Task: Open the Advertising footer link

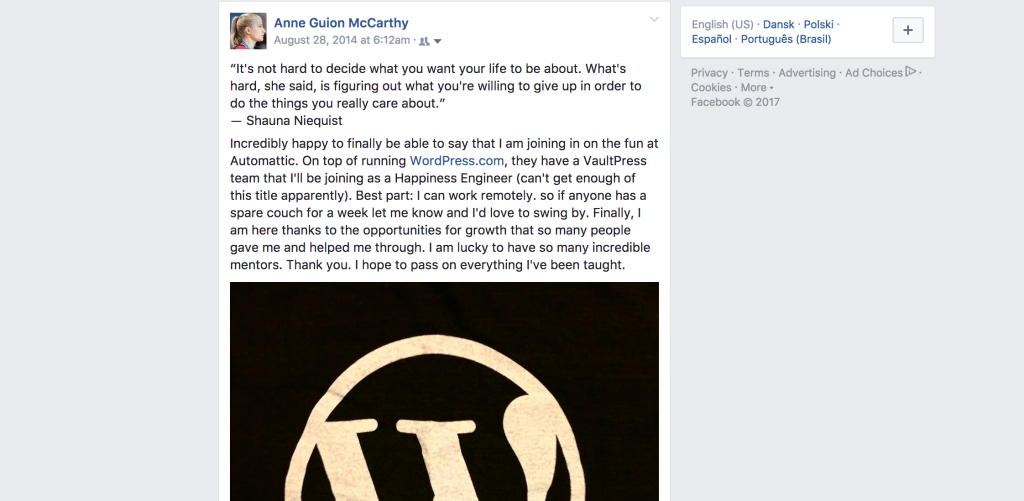Action: pyautogui.click(x=807, y=73)
